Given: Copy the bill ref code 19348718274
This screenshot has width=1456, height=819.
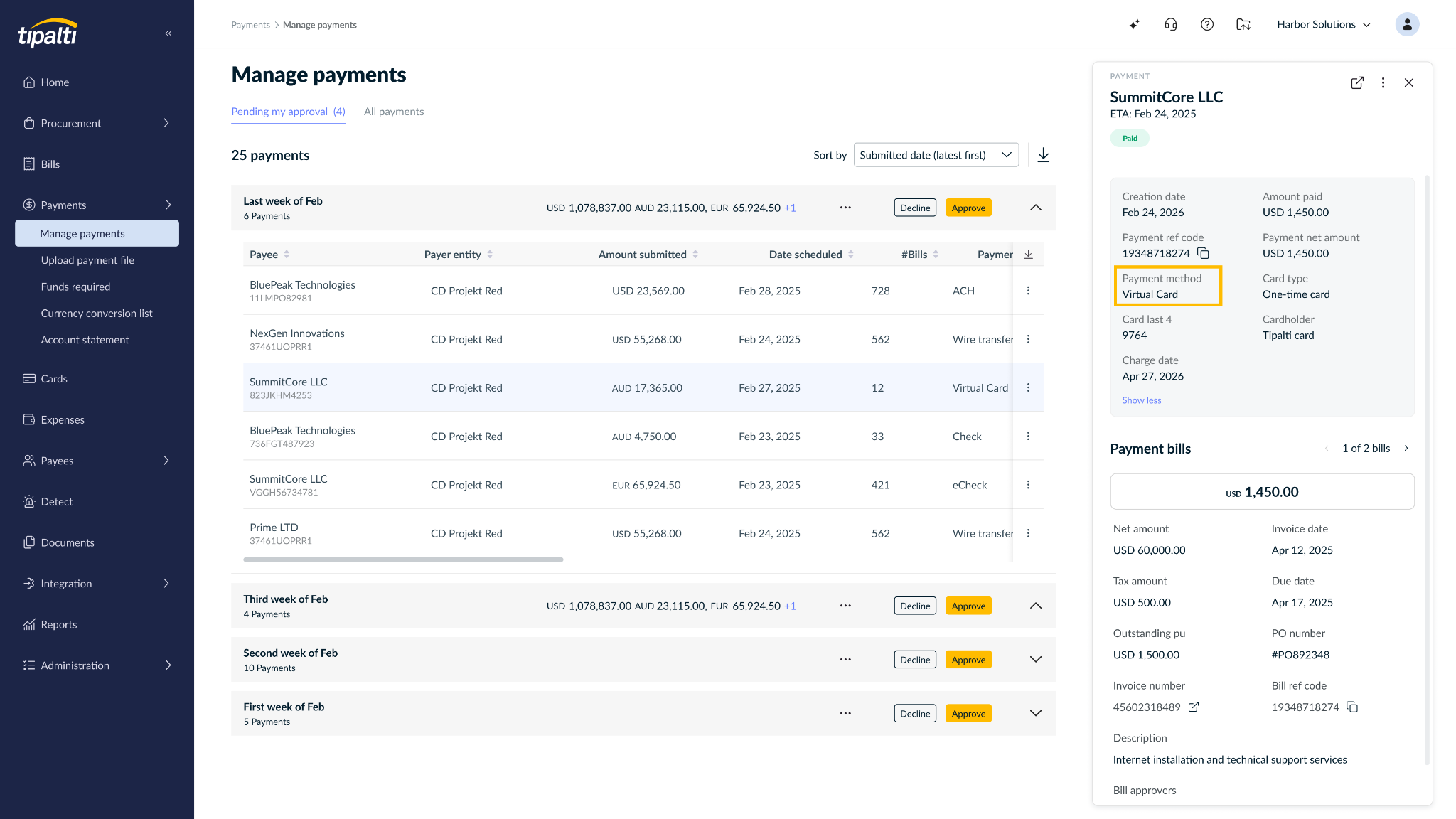Looking at the screenshot, I should point(1352,707).
